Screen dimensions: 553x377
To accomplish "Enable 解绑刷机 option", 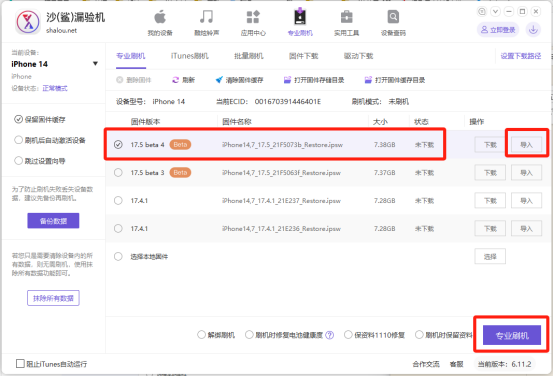I will (x=201, y=335).
